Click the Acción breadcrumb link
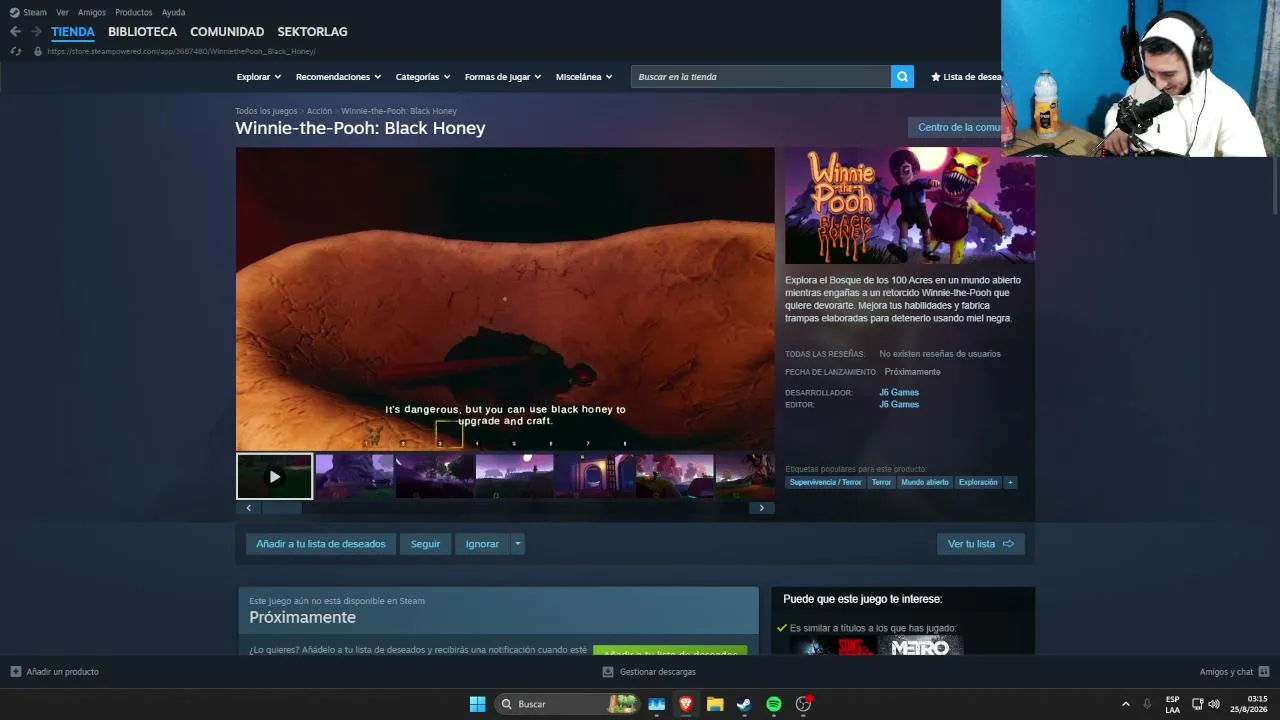Viewport: 1280px width, 720px height. point(319,111)
